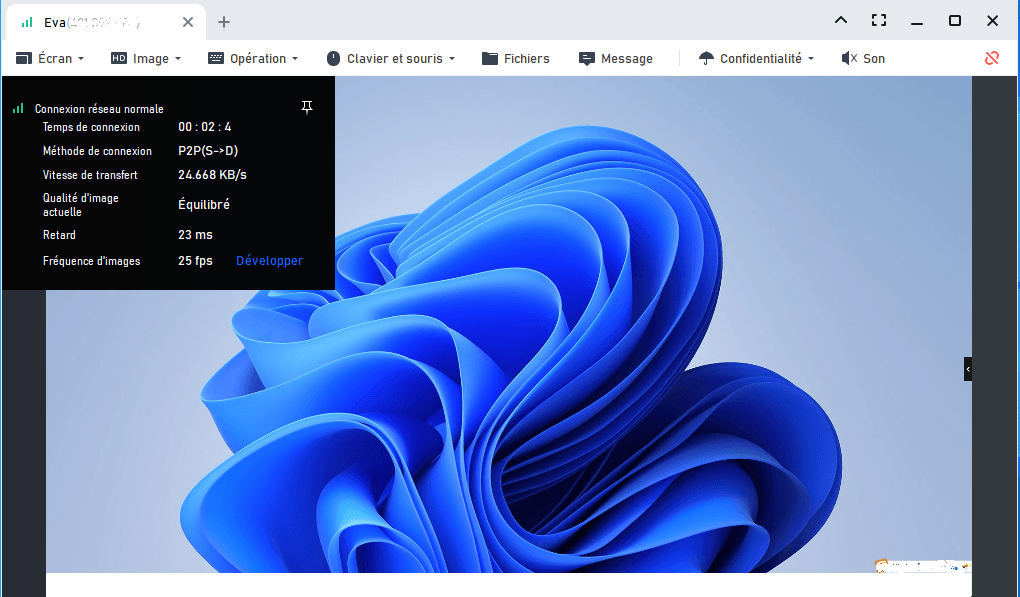Close the Eva session tab
This screenshot has width=1020, height=597.
tap(188, 22)
